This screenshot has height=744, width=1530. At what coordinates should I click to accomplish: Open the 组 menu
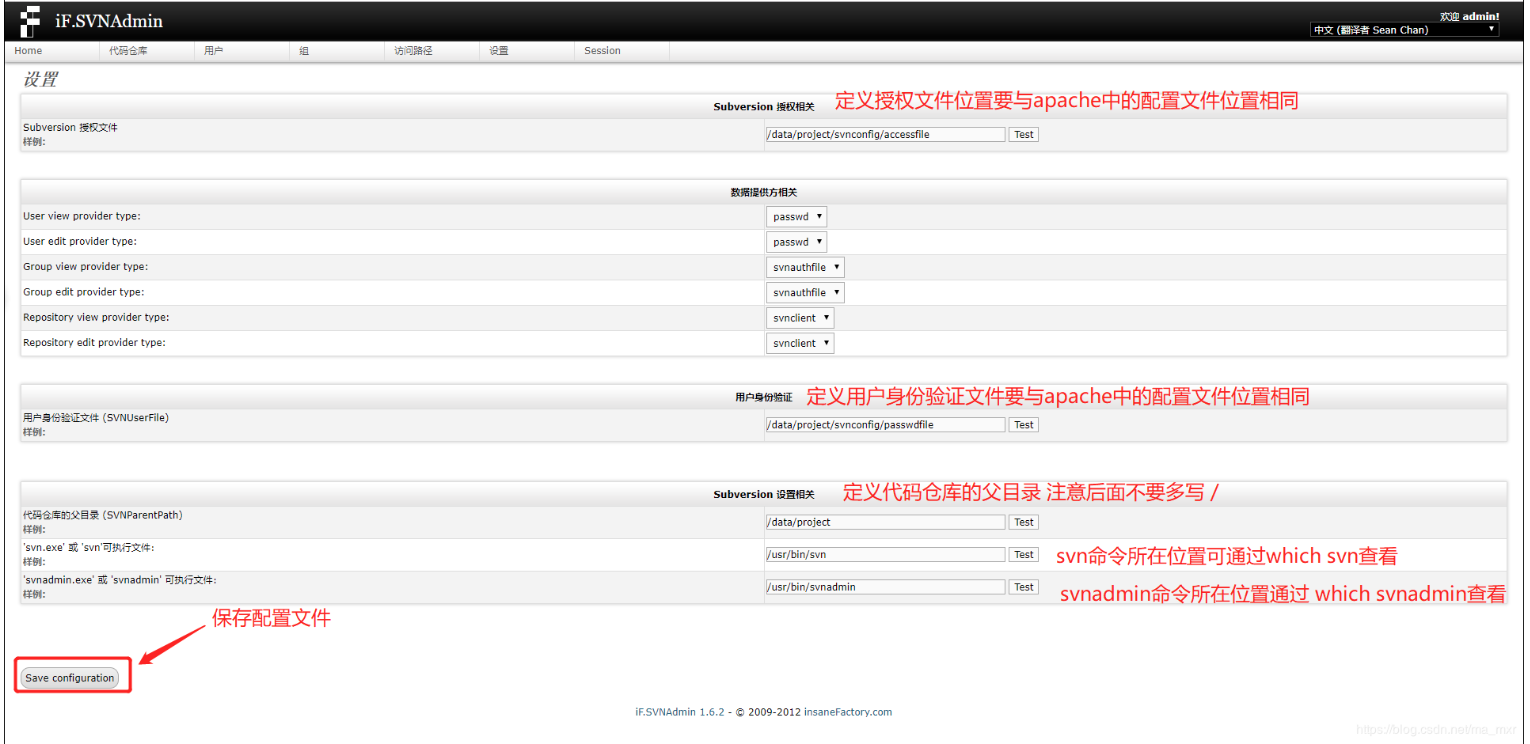tap(303, 50)
